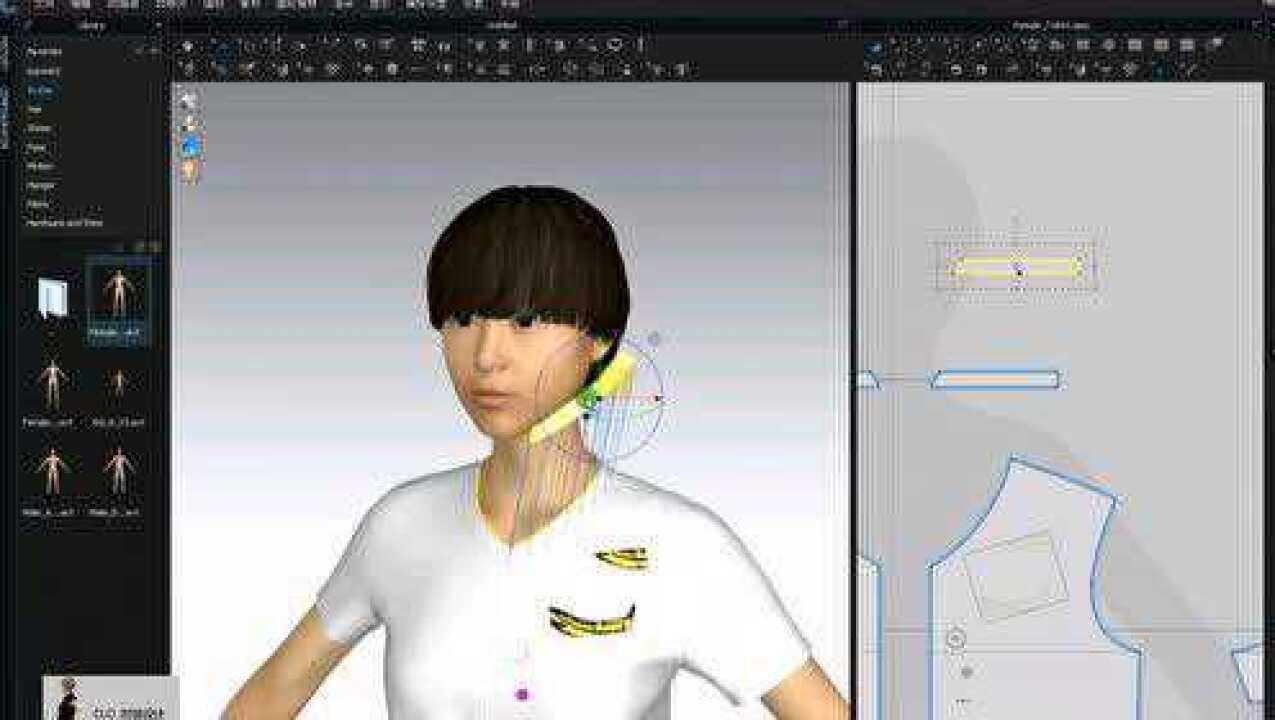Click the blue avatar display icon on the viewport edge
This screenshot has height=720, width=1275.
point(188,143)
